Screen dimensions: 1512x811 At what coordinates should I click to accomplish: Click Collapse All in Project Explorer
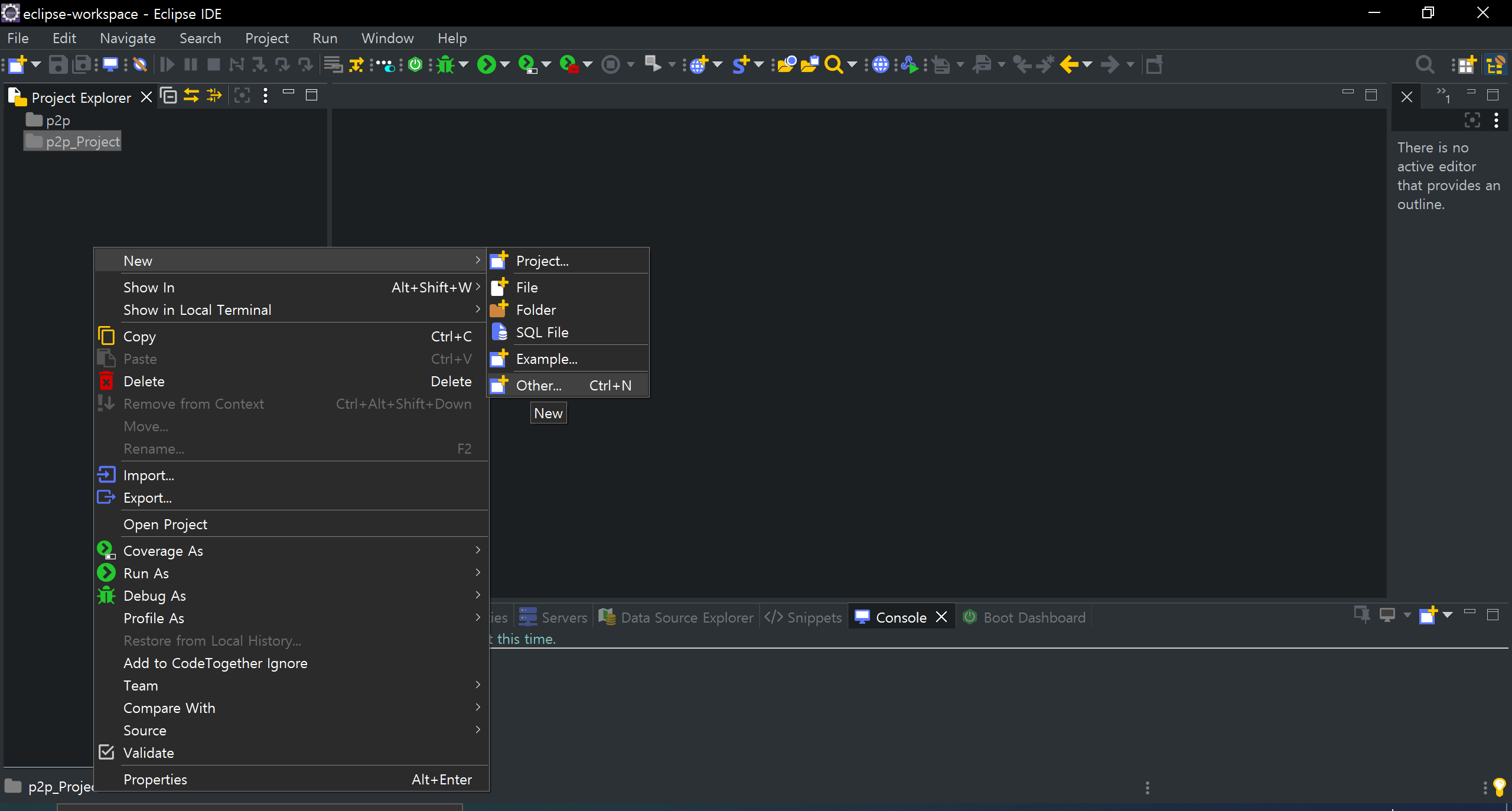coord(169,96)
